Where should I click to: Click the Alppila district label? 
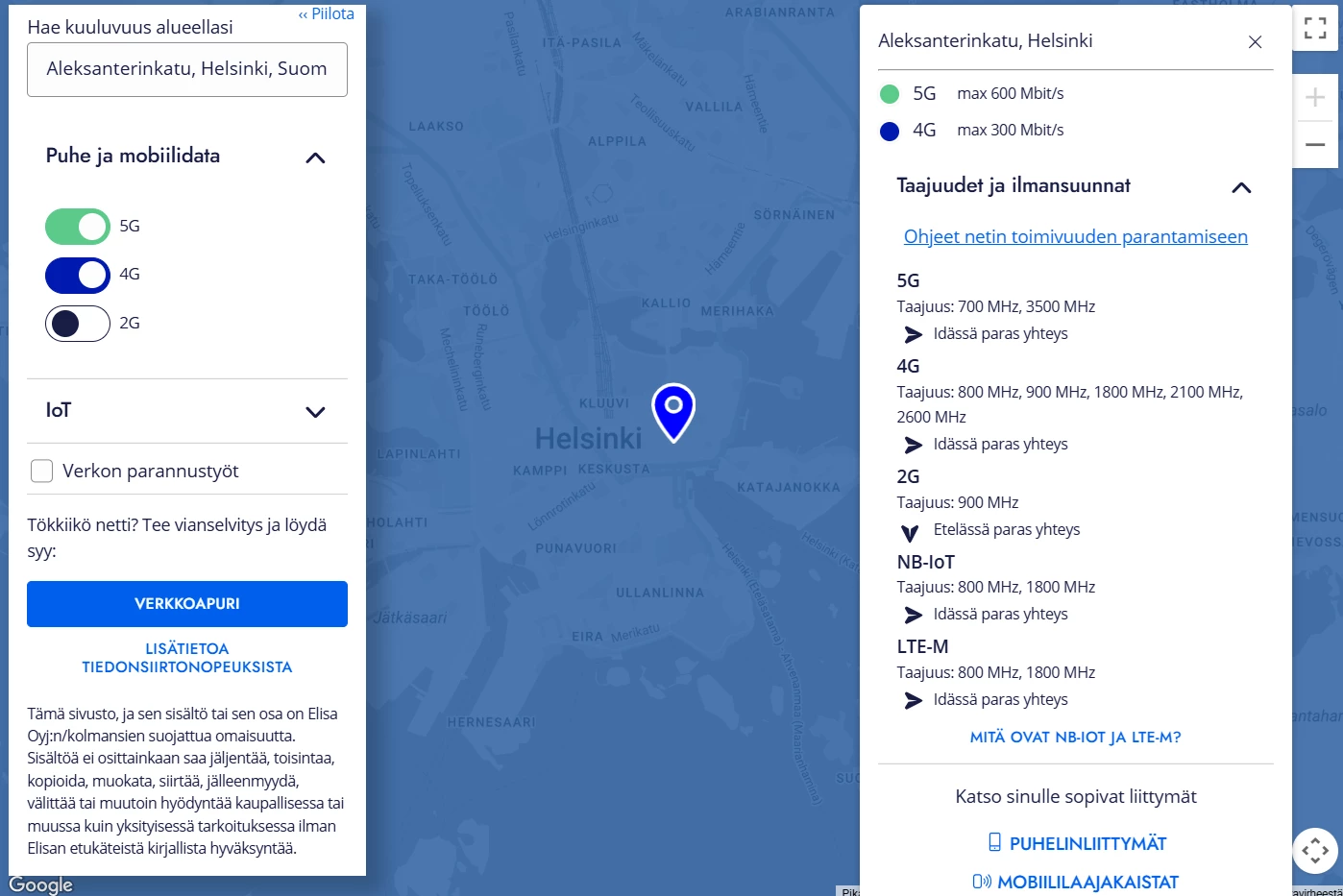[x=617, y=141]
